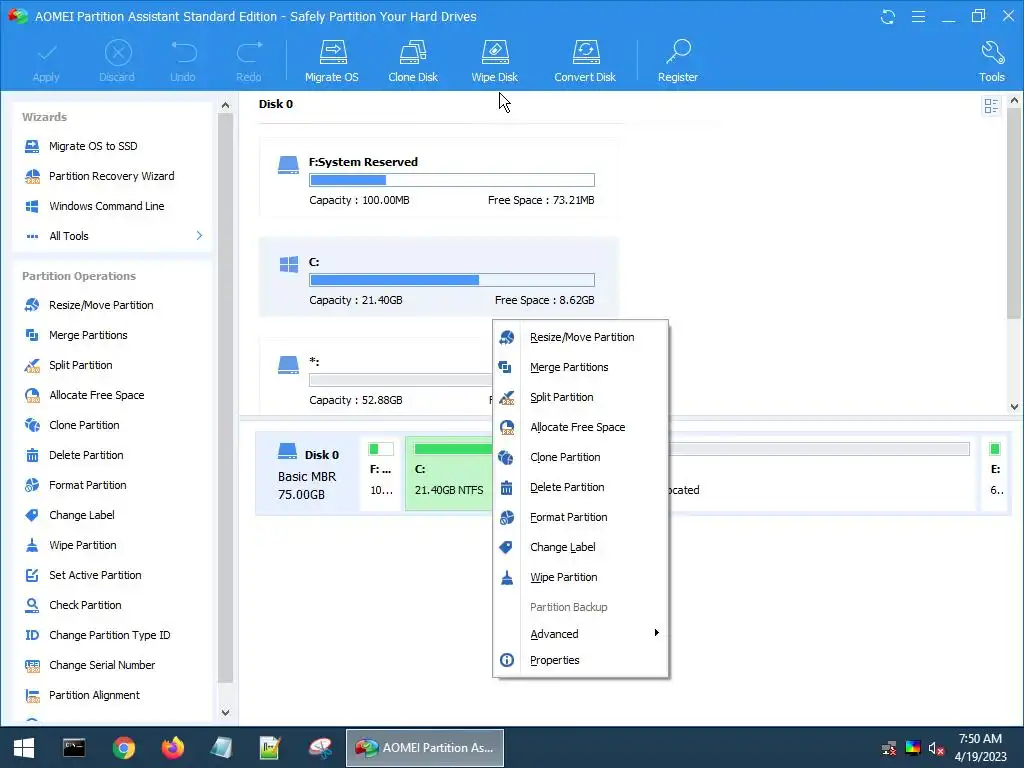Select Merge Partitions in sidebar

tap(75, 335)
